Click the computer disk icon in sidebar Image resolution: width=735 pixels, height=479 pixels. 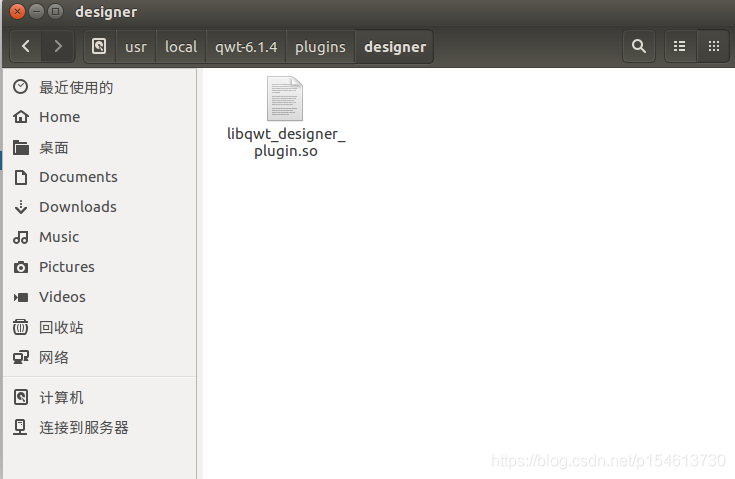(x=21, y=397)
